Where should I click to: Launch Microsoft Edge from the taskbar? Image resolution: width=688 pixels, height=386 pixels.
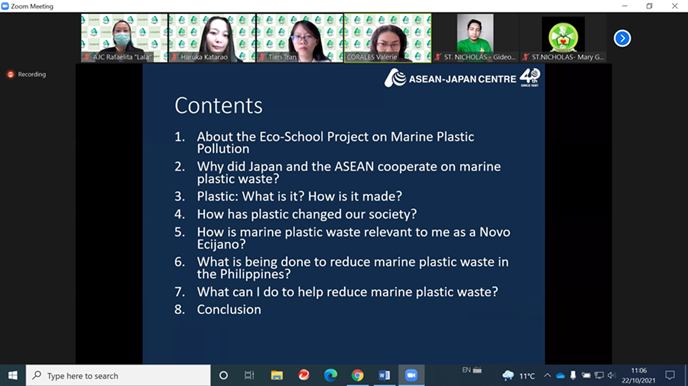330,375
